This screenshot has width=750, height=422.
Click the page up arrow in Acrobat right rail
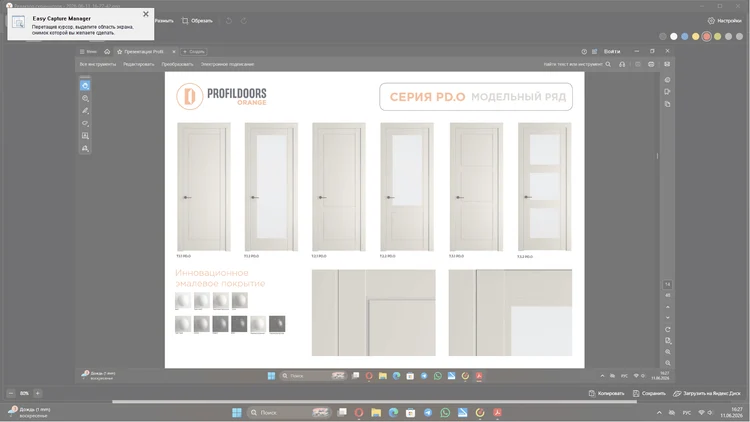coord(668,307)
